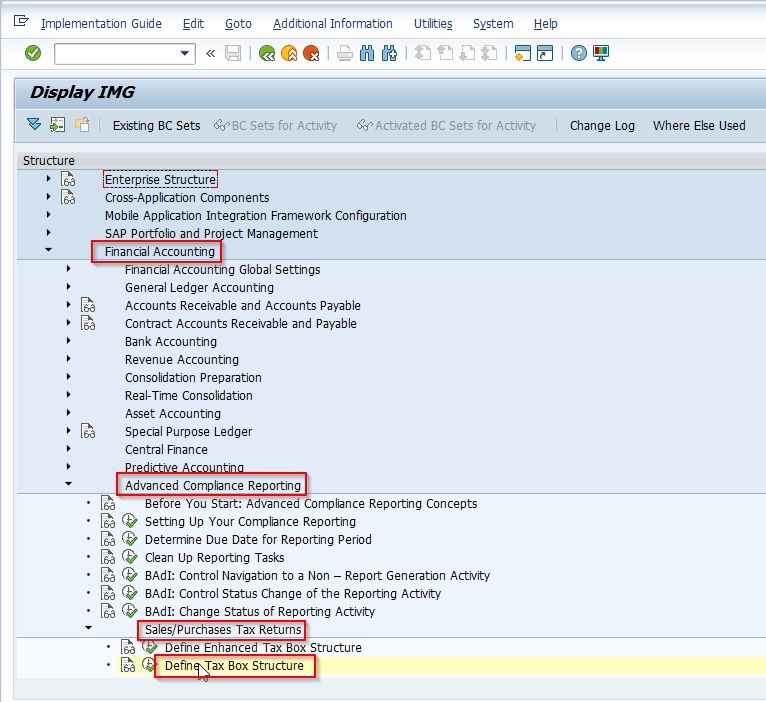Viewport: 766px width, 702px height.
Task: Click the Previous Page icon
Action: point(445,53)
